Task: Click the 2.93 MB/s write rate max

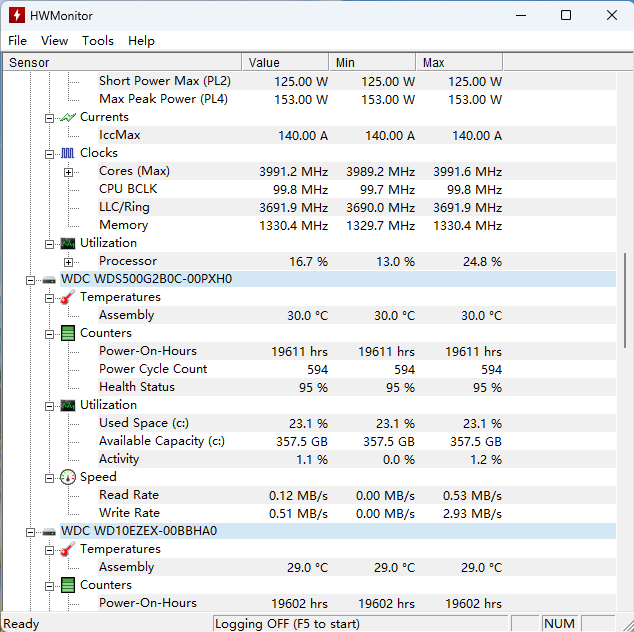Action: coord(472,514)
